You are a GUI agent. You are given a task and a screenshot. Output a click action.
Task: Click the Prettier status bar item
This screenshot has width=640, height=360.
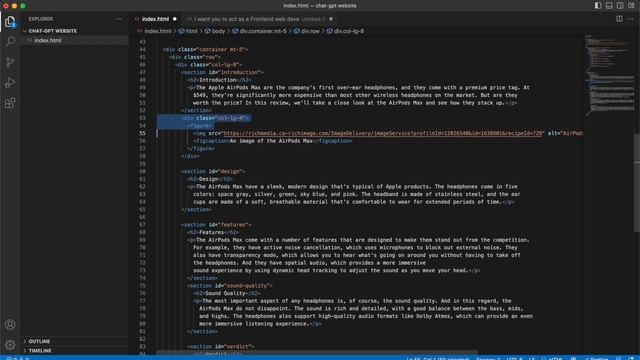click(x=597, y=358)
